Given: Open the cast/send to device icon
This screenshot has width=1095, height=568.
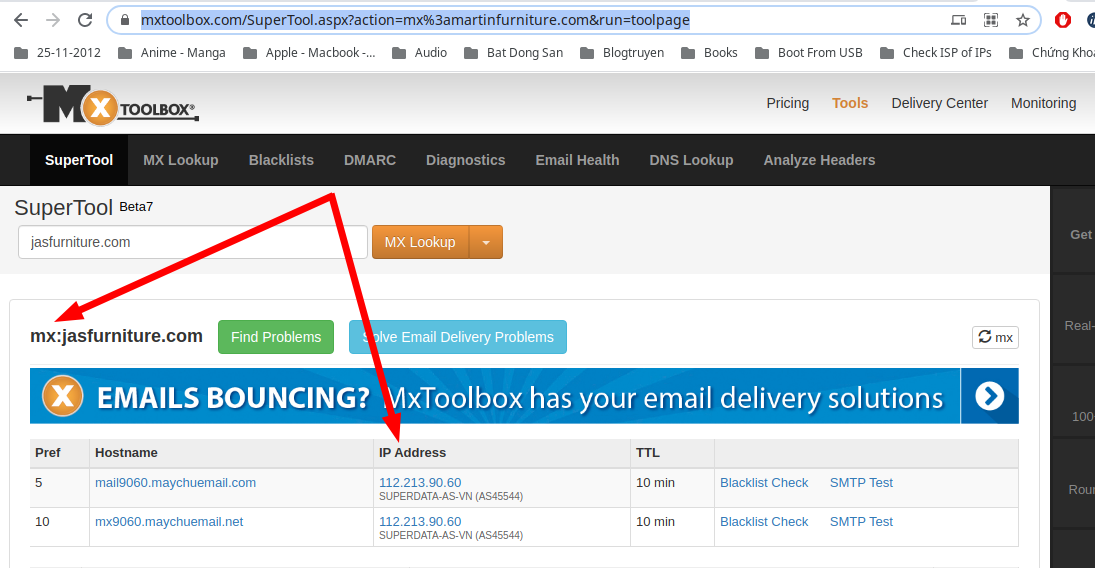Looking at the screenshot, I should tap(959, 20).
